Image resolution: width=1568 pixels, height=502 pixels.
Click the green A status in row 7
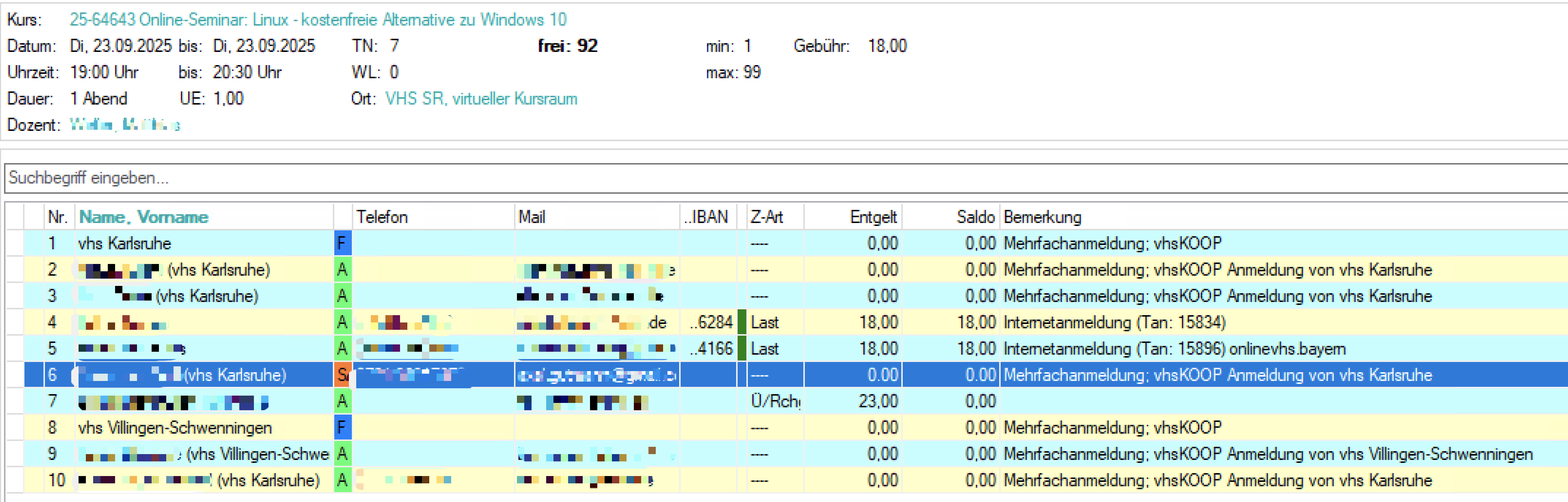(342, 401)
